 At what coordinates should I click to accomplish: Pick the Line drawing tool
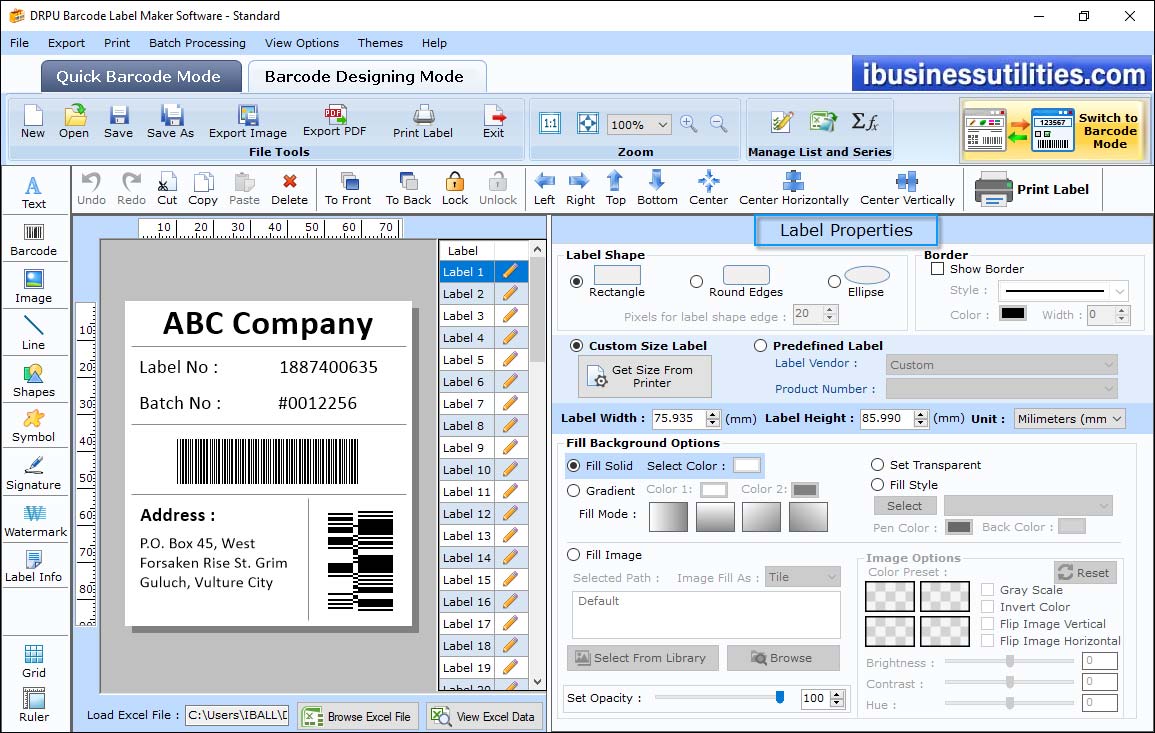point(34,333)
